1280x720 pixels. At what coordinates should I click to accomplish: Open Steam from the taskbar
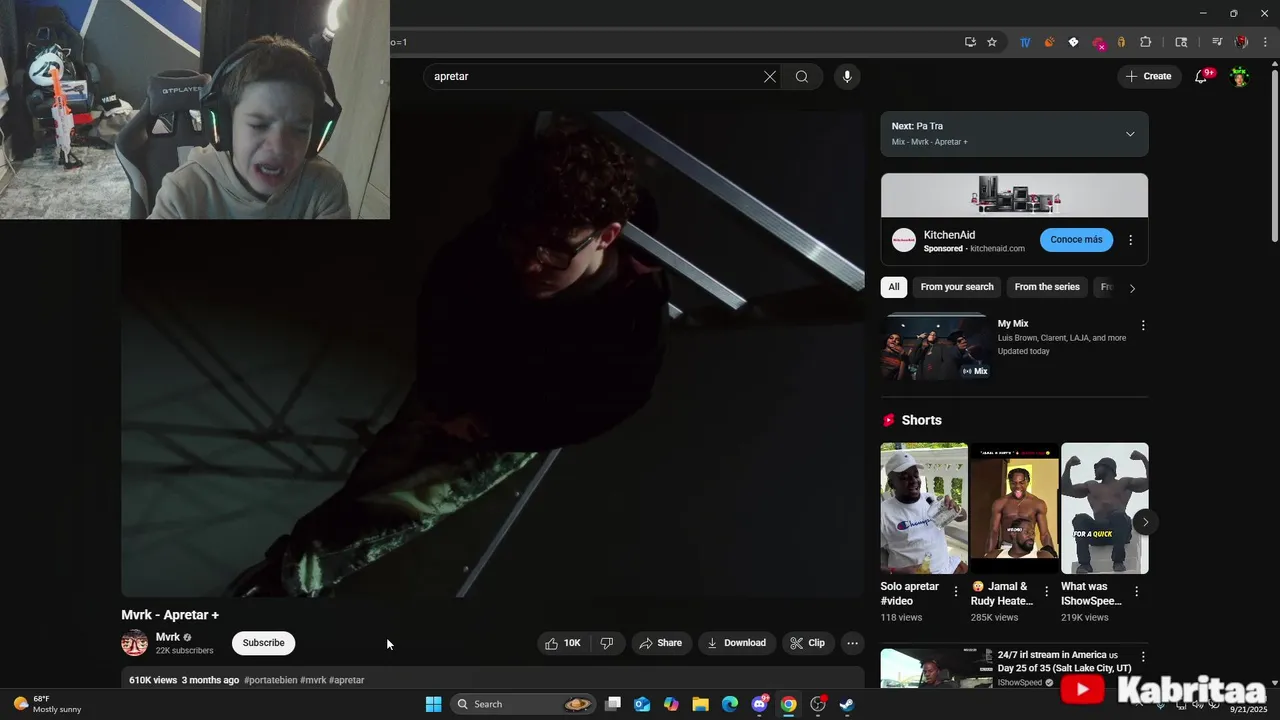(x=846, y=704)
